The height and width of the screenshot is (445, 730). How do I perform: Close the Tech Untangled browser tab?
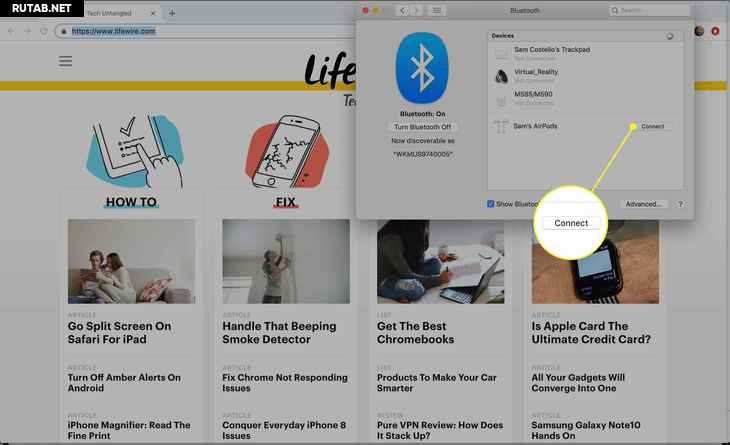click(153, 13)
